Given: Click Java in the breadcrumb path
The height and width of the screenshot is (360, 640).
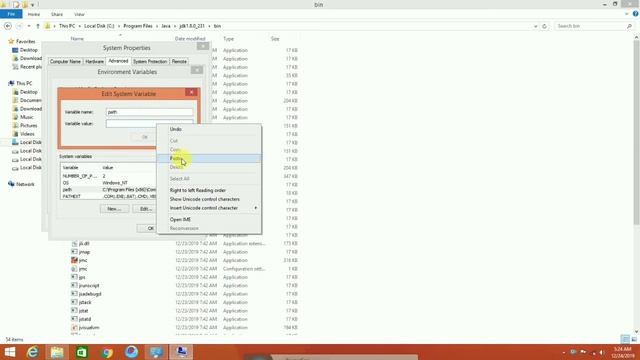Looking at the screenshot, I should pyautogui.click(x=166, y=26).
